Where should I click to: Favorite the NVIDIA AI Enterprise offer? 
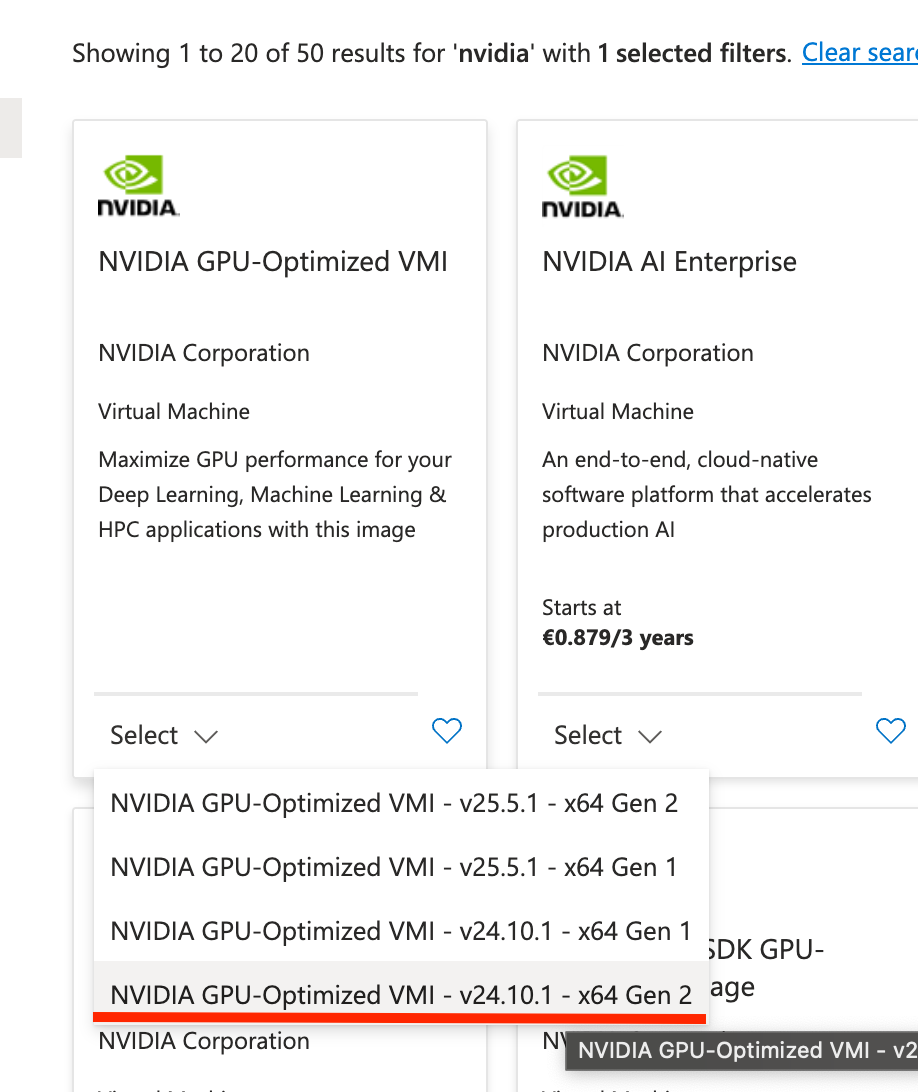(x=890, y=732)
